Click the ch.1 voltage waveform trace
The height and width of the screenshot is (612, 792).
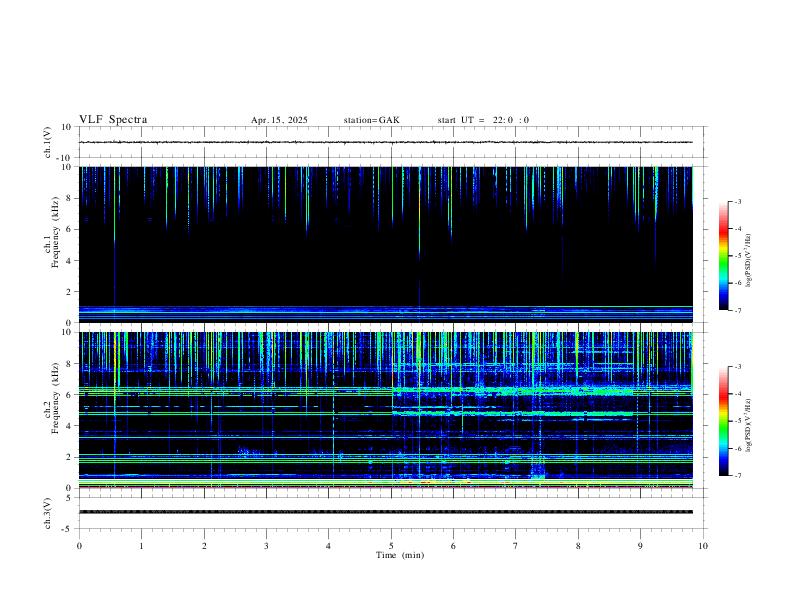point(386,142)
